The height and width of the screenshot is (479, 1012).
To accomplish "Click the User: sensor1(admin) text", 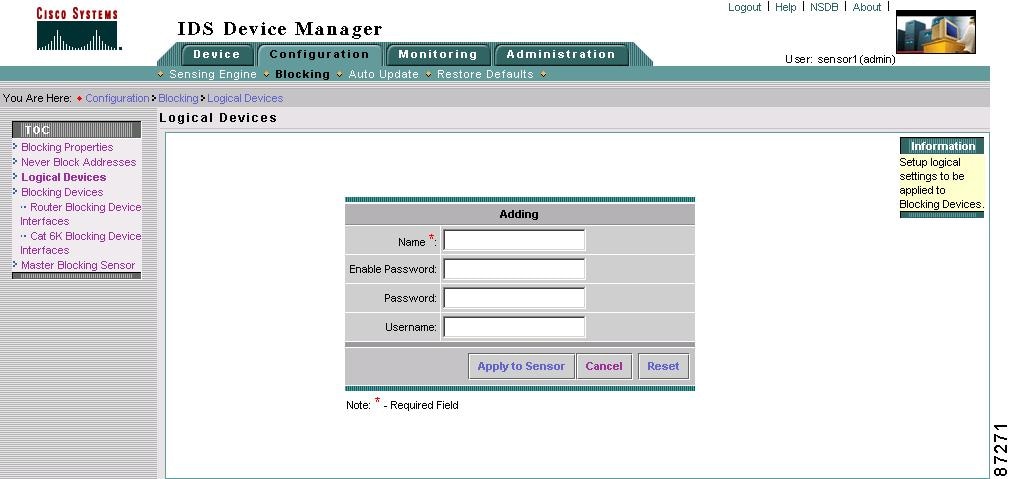I will tap(840, 59).
